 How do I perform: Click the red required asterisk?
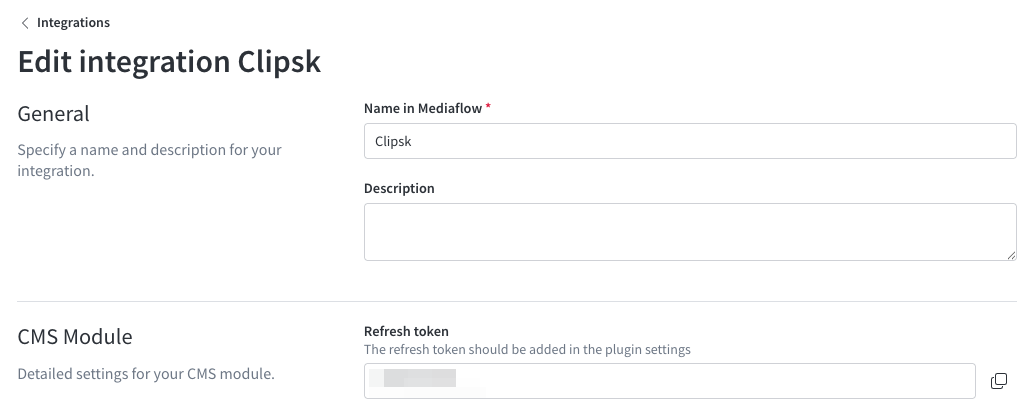[x=488, y=107]
